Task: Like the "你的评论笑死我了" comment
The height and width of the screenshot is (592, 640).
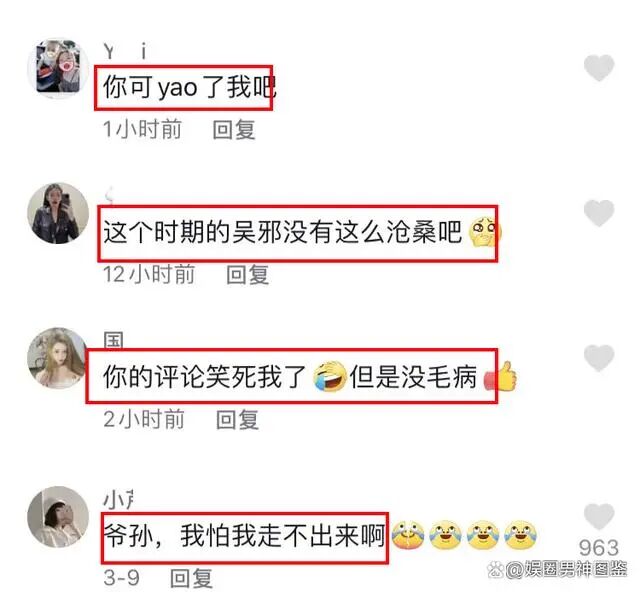Action: [599, 358]
